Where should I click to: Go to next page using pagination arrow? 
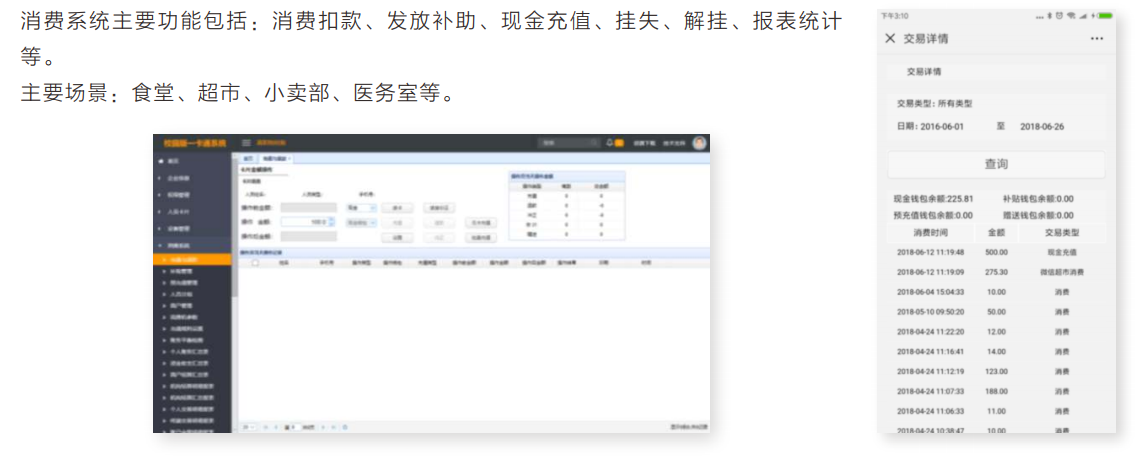(x=322, y=427)
